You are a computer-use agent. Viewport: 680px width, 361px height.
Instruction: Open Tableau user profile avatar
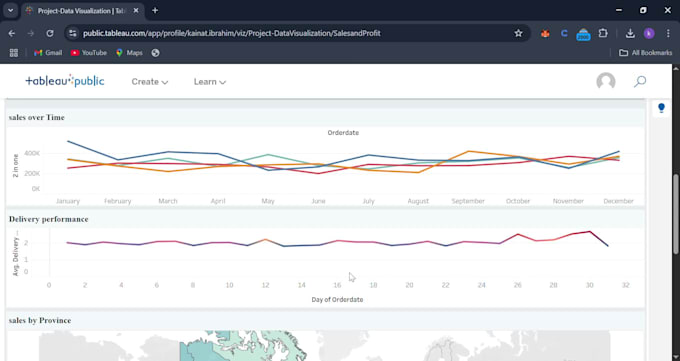(x=606, y=81)
